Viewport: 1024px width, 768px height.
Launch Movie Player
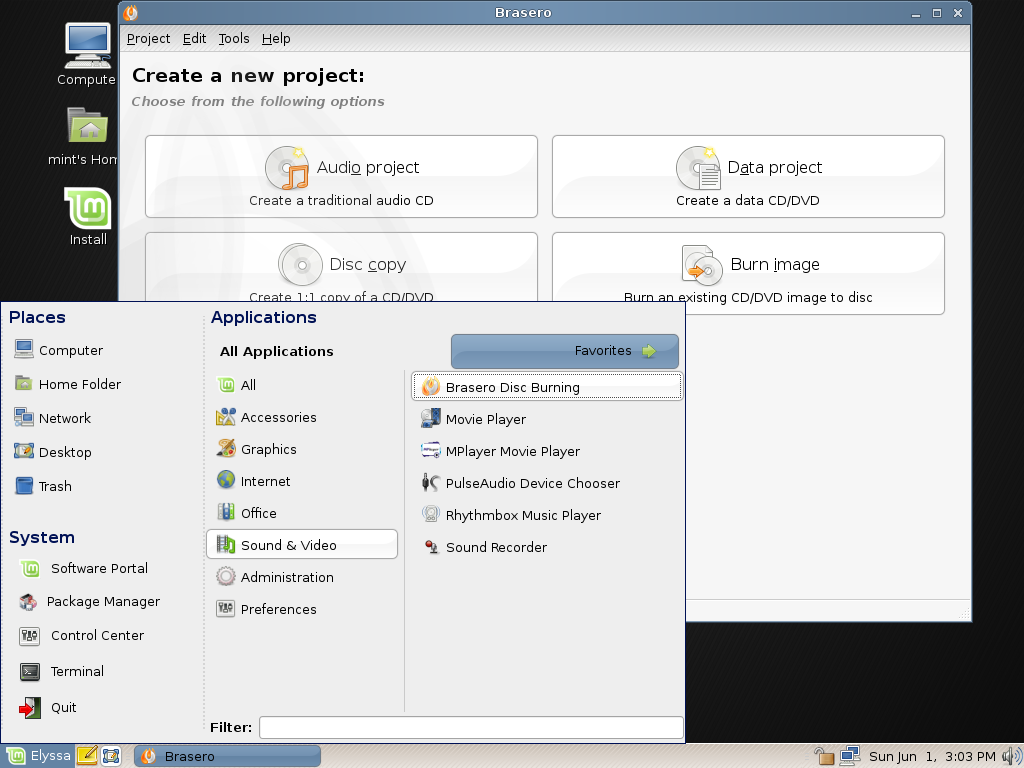point(547,419)
